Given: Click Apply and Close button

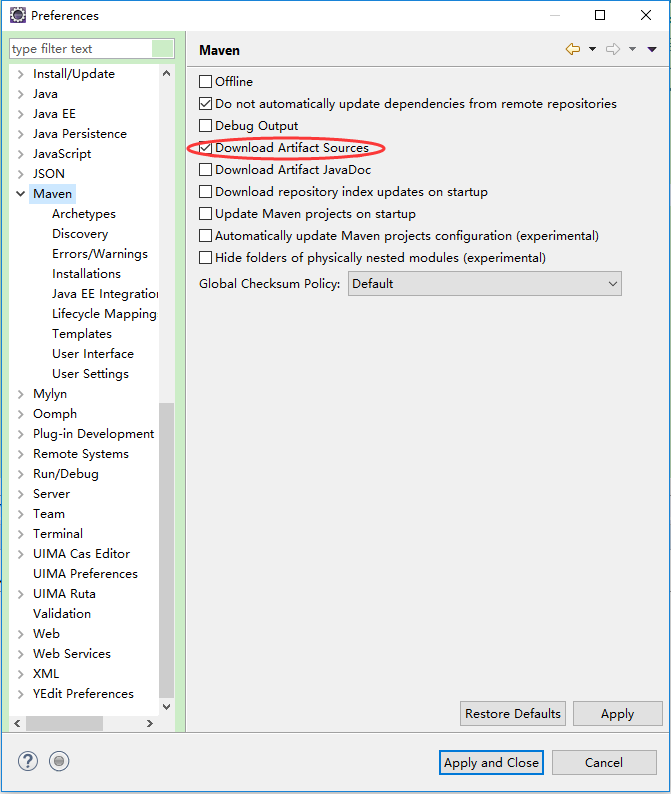Looking at the screenshot, I should [x=491, y=763].
